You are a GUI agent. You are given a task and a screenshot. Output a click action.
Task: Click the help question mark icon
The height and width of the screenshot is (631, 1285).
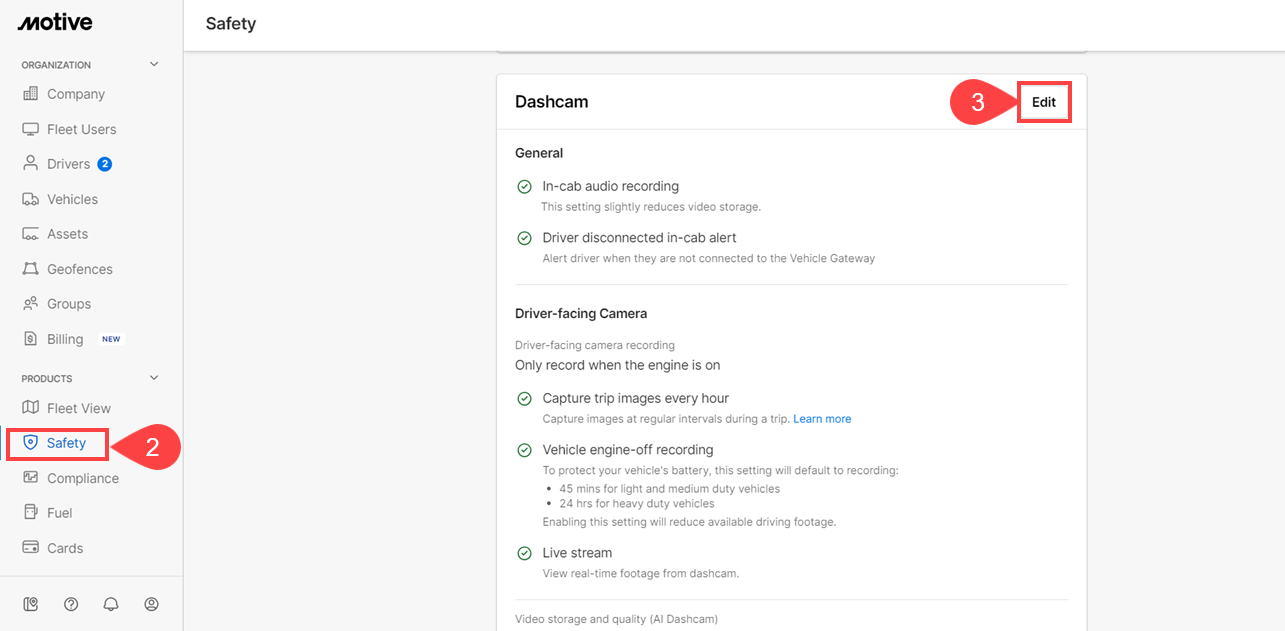71,604
